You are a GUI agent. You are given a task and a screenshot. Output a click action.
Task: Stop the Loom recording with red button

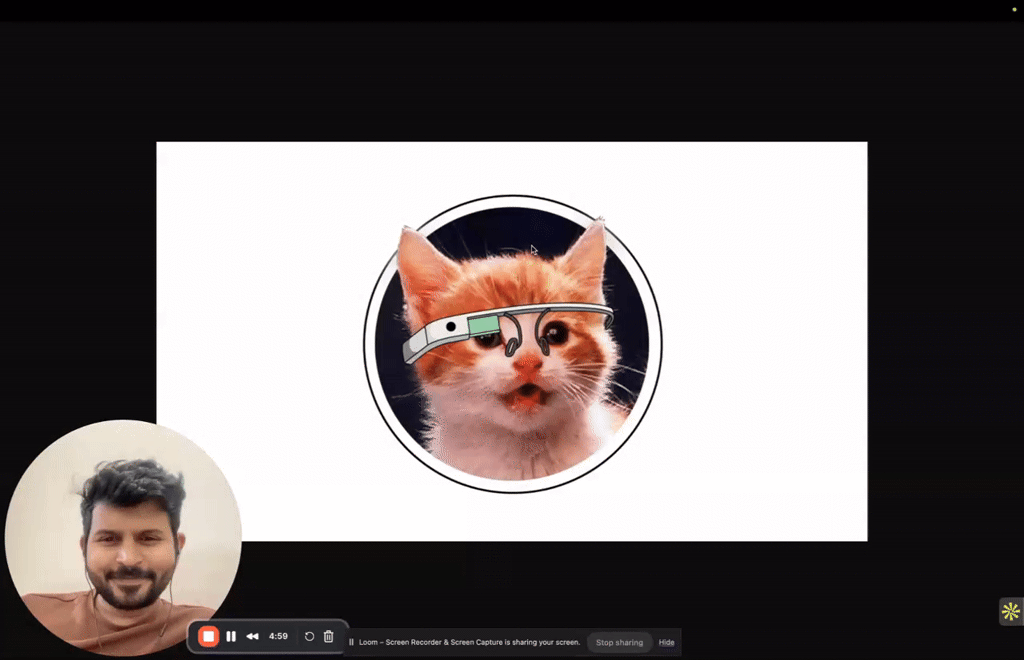click(208, 636)
